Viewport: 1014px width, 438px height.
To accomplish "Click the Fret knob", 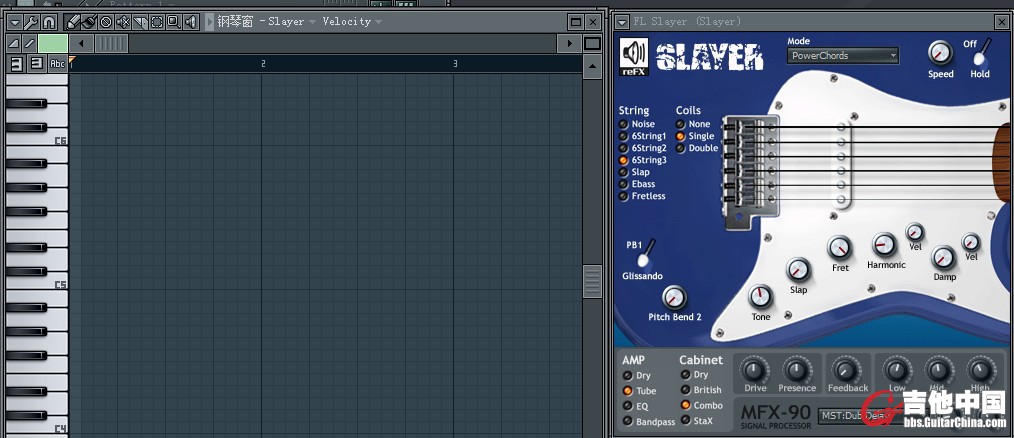I will coord(839,248).
